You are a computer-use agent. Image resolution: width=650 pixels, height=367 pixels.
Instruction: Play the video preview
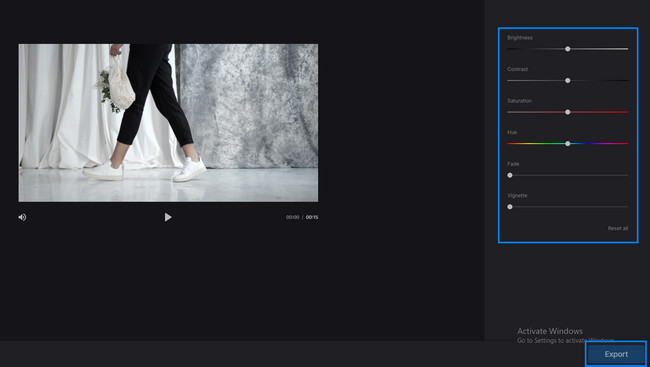[x=168, y=217]
